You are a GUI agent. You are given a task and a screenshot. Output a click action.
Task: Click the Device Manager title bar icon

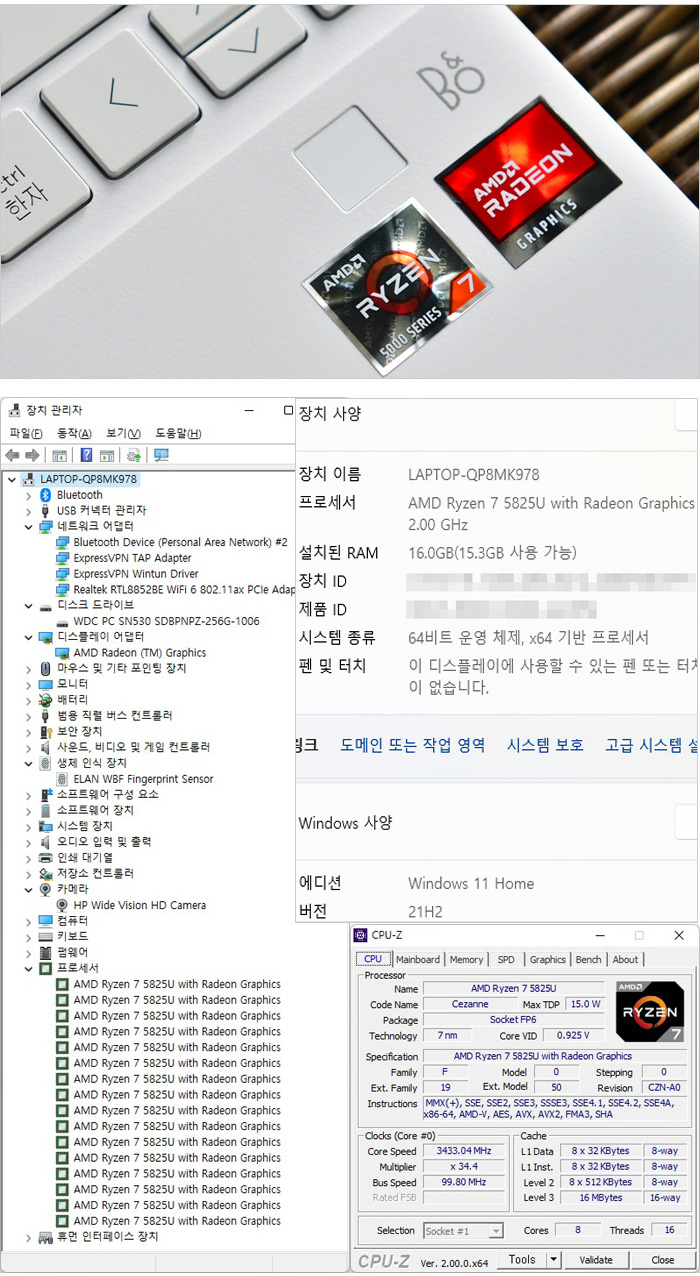[x=14, y=410]
